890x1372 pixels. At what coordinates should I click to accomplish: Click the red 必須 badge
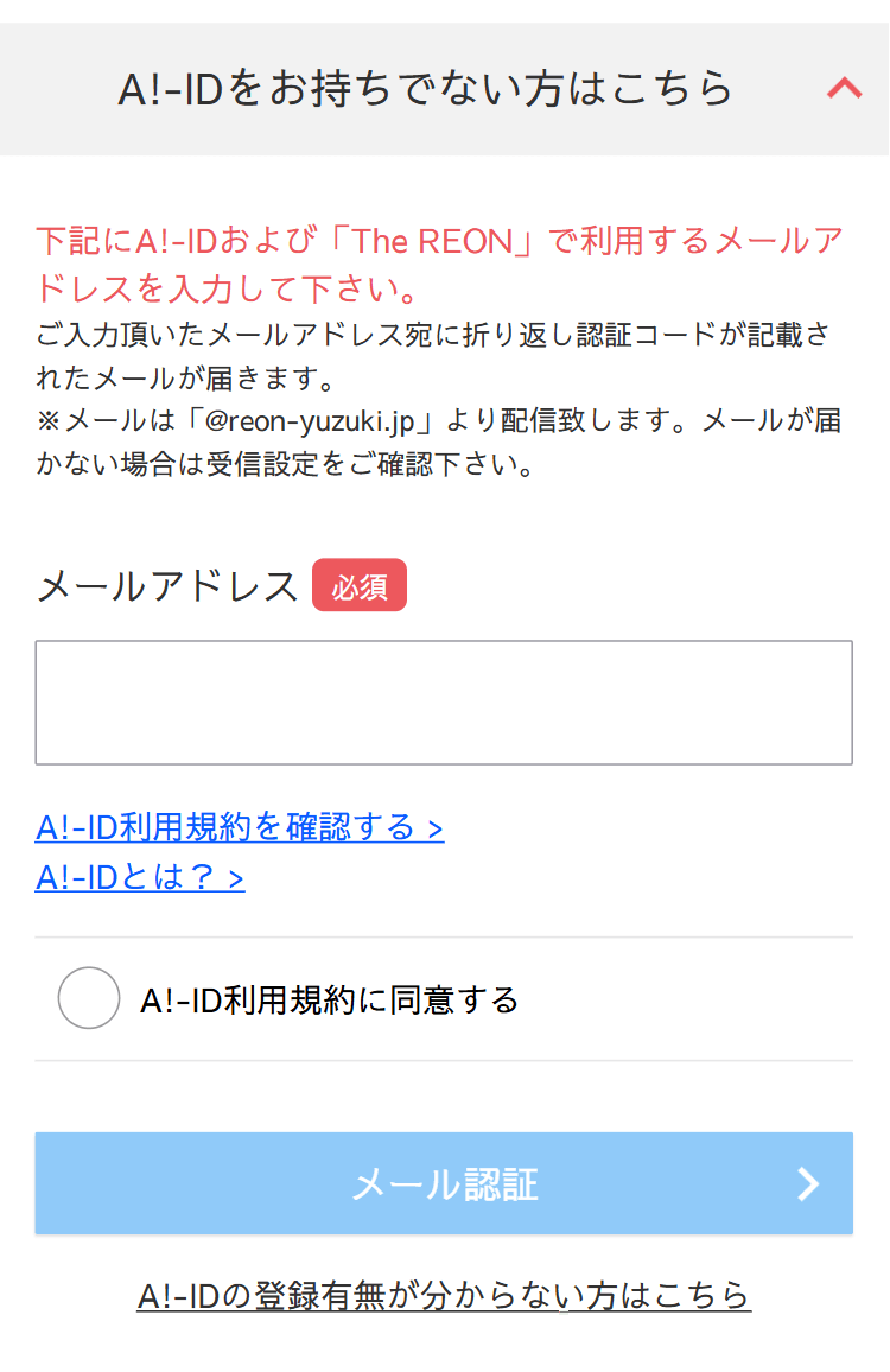[359, 585]
